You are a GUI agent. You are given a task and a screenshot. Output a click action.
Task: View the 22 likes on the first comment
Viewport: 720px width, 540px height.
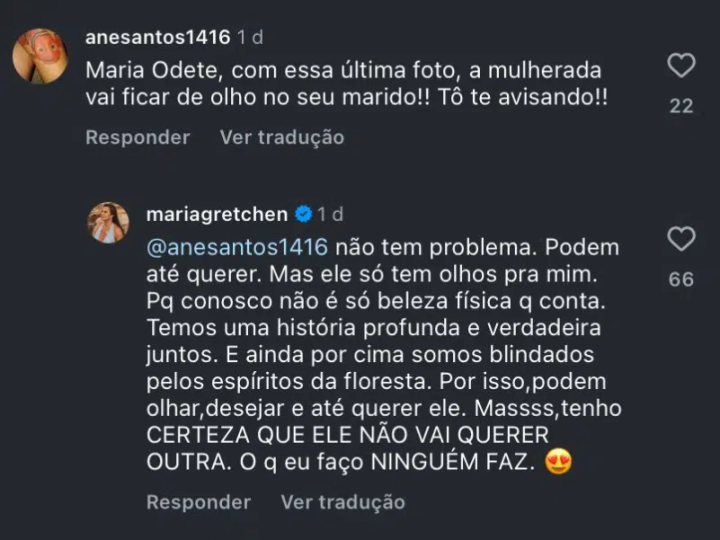point(681,106)
